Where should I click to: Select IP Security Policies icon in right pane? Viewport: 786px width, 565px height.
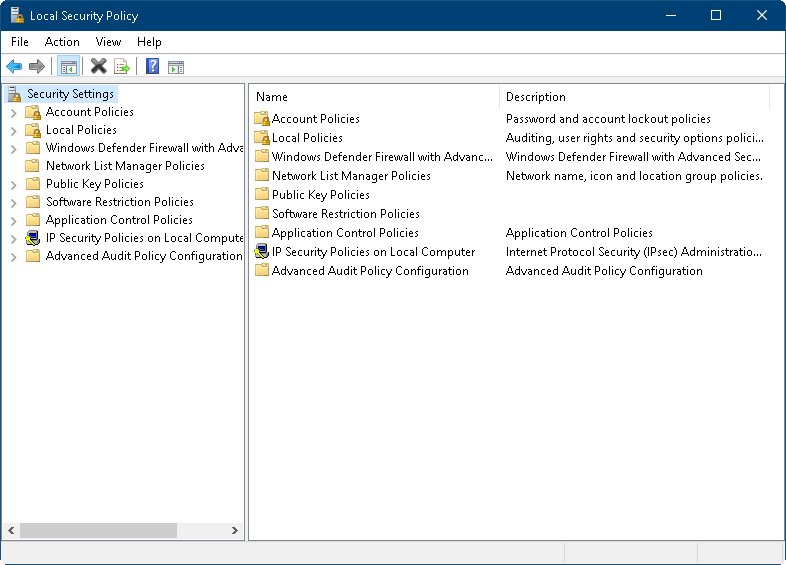(262, 252)
